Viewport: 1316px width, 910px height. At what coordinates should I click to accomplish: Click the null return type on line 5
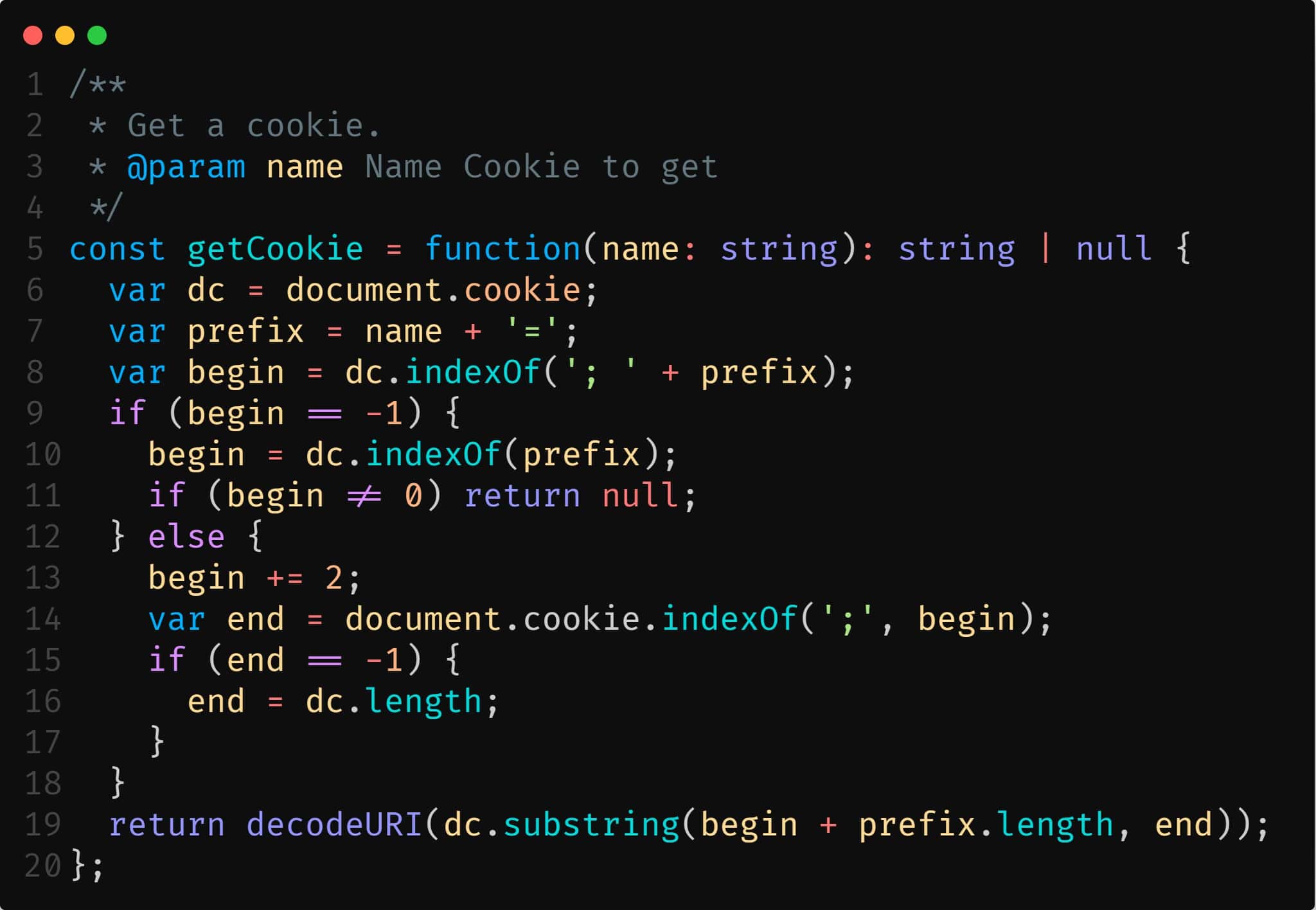(1114, 249)
